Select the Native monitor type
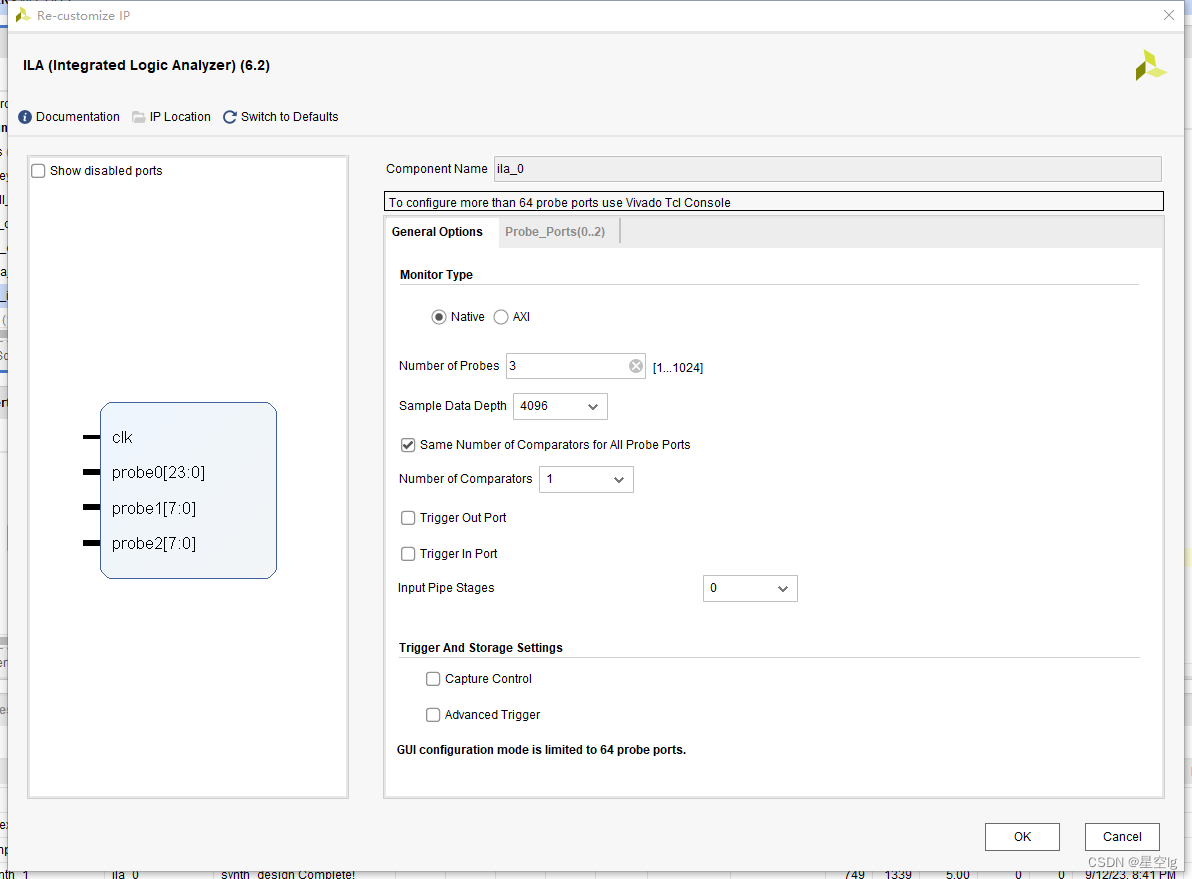1192x879 pixels. [x=439, y=317]
